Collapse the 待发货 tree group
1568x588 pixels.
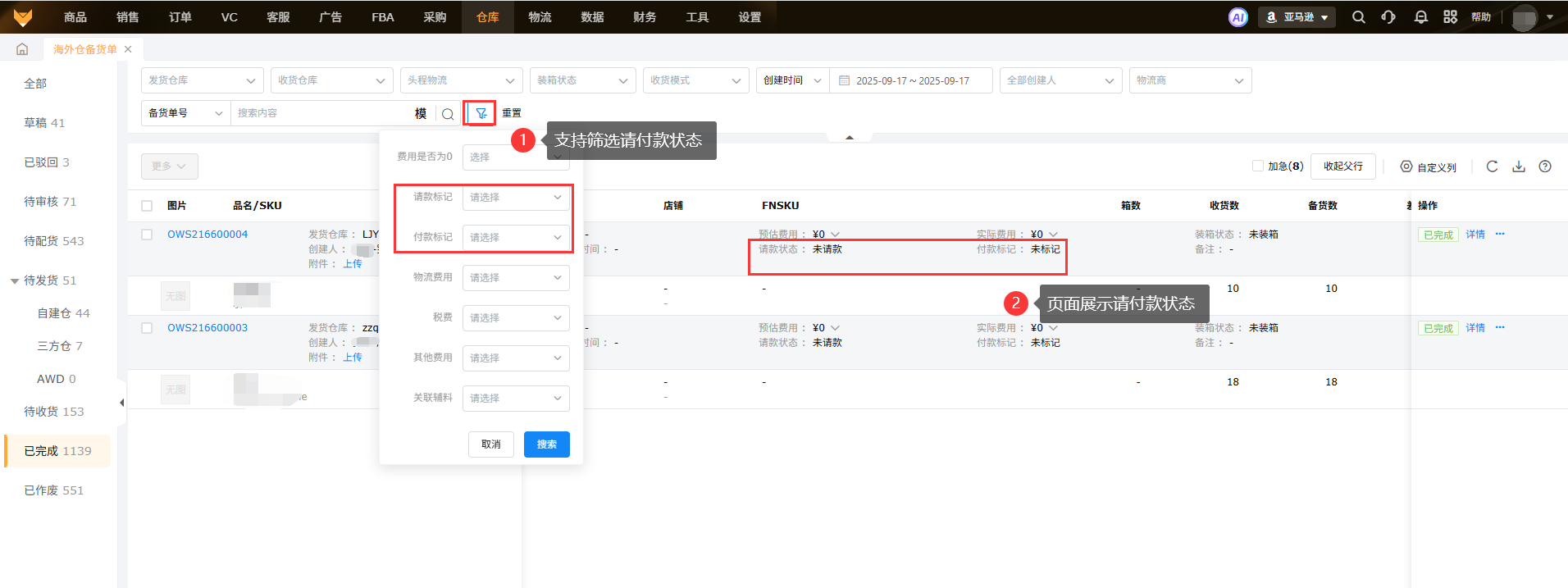pyautogui.click(x=14, y=281)
